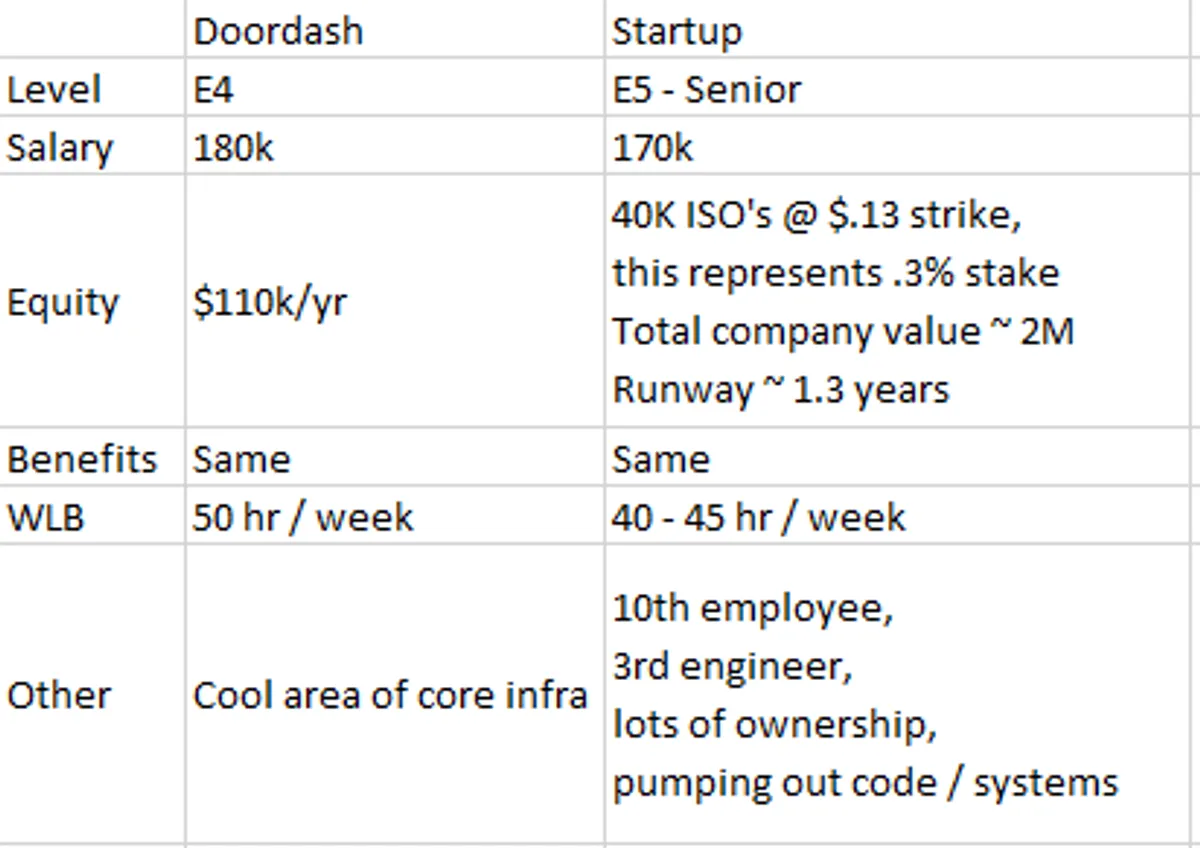Click the Level row label cell
Screen dimensions: 1200x848
54,90
